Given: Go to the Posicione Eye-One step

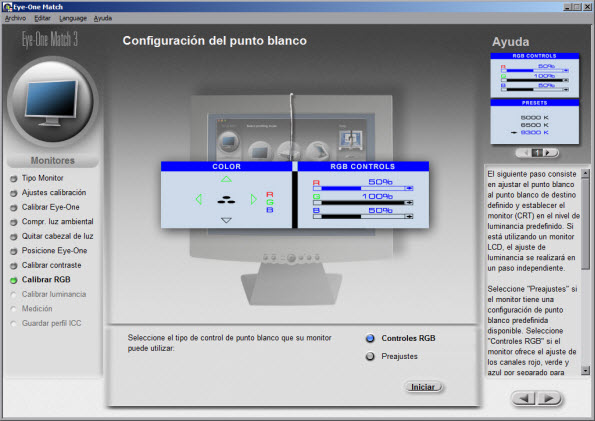Looking at the screenshot, I should tap(54, 251).
